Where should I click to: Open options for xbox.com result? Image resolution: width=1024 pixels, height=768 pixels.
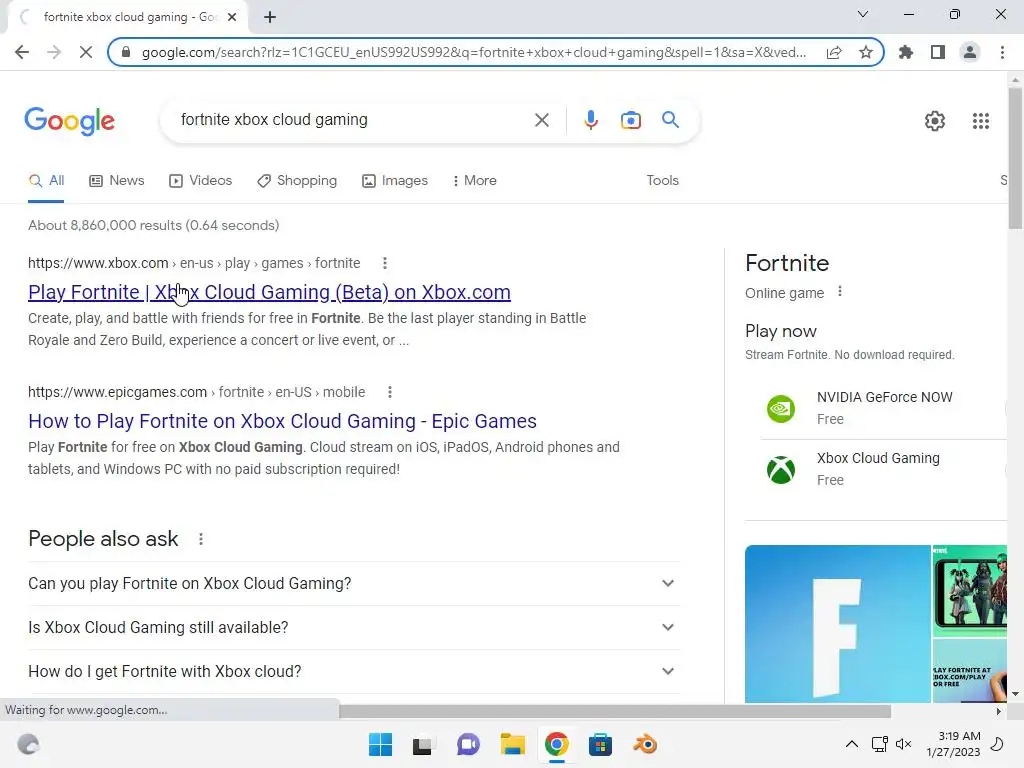coord(385,263)
